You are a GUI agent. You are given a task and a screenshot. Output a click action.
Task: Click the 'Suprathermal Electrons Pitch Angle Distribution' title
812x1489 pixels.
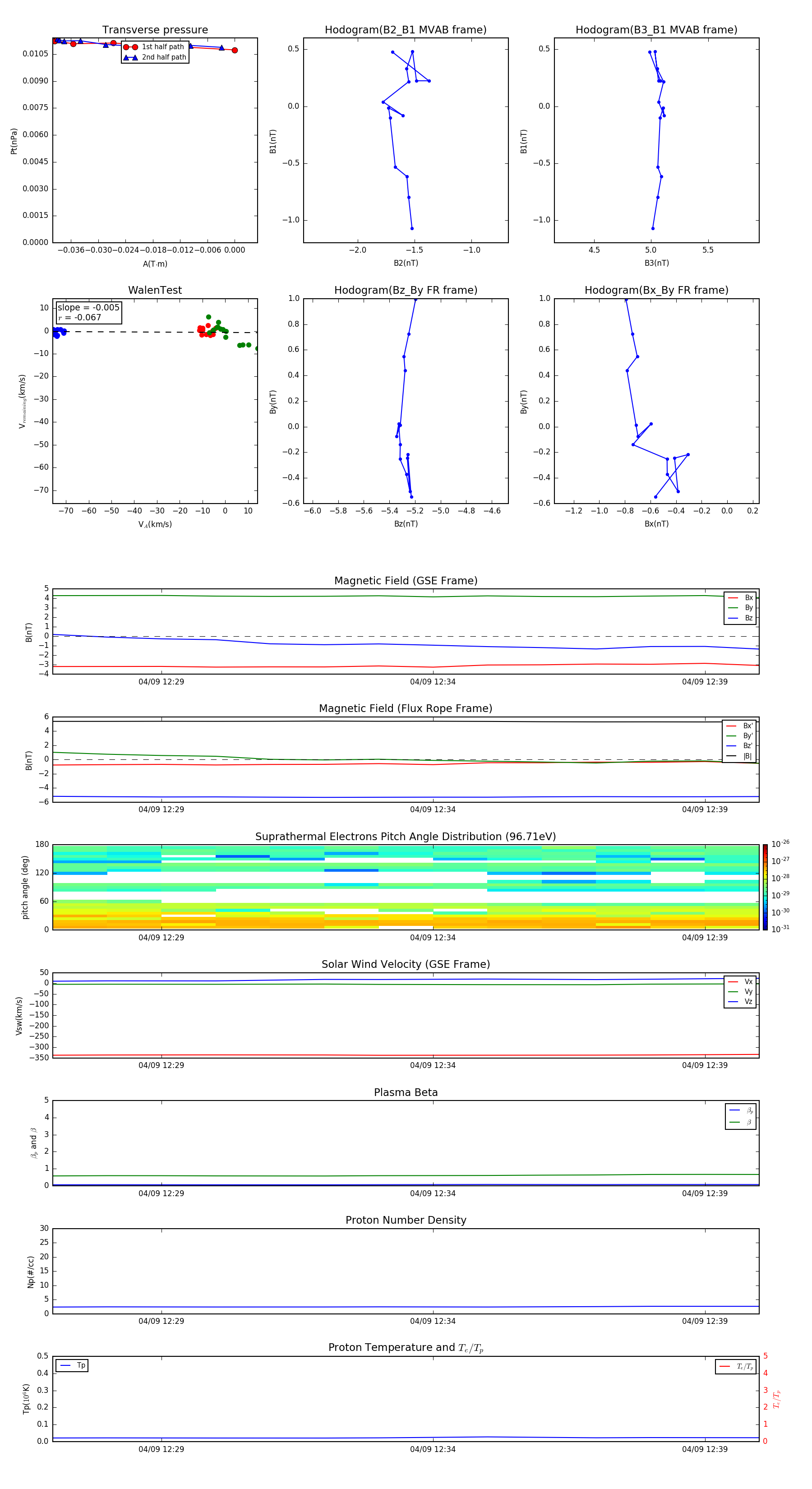[x=406, y=837]
